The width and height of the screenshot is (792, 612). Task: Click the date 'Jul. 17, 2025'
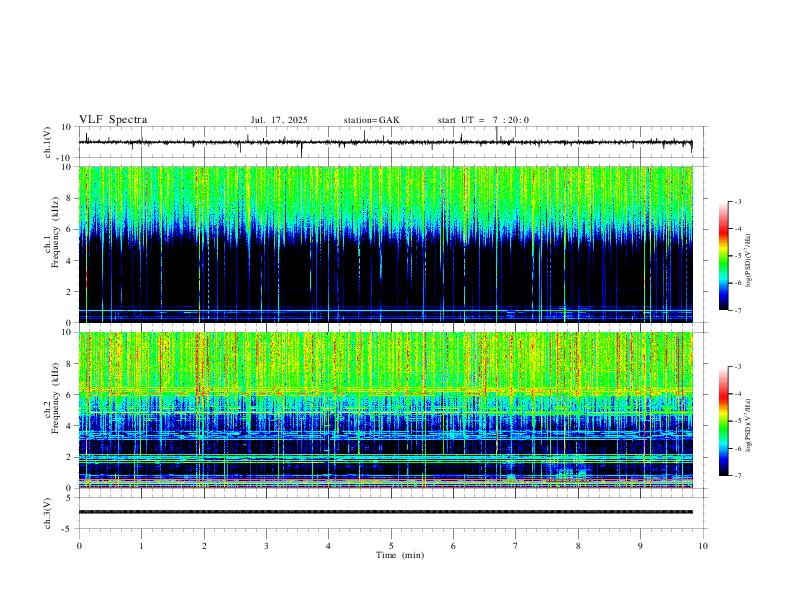coord(279,120)
